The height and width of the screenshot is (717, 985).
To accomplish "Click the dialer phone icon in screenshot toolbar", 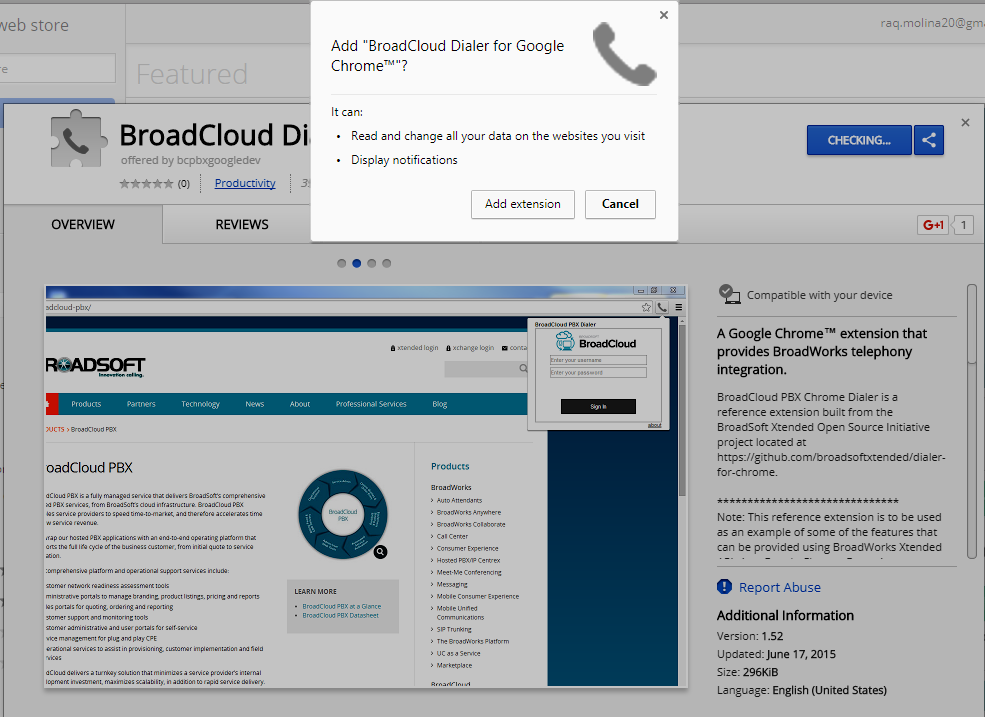I will click(662, 307).
